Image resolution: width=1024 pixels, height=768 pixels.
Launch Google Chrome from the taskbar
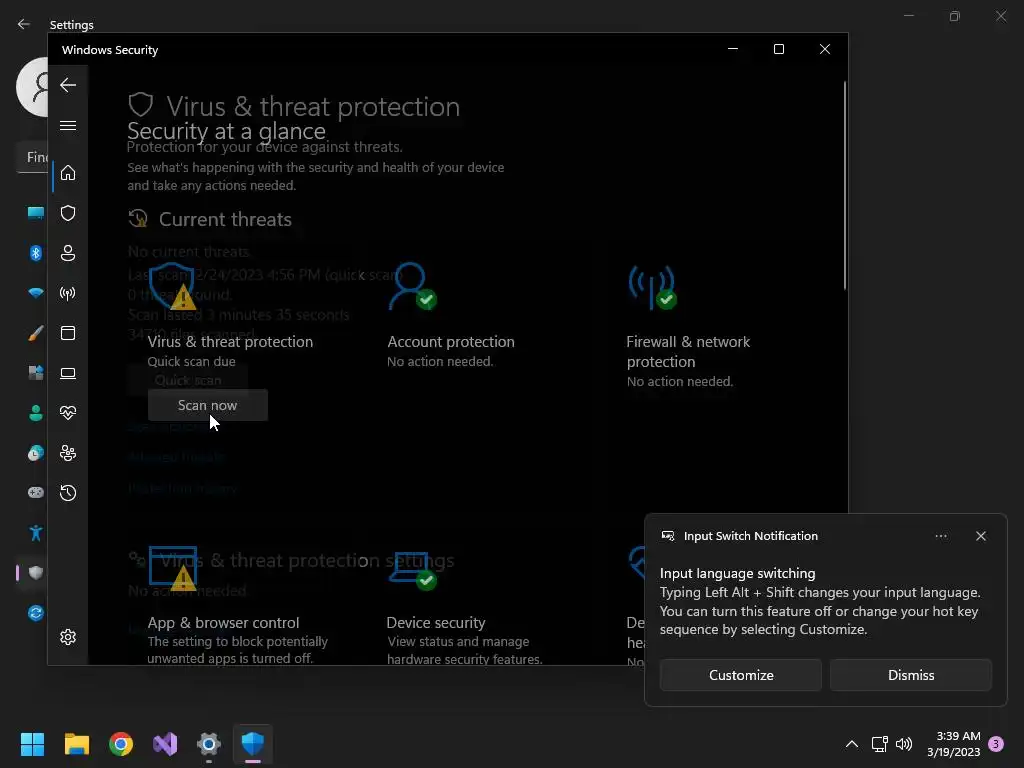(121, 744)
